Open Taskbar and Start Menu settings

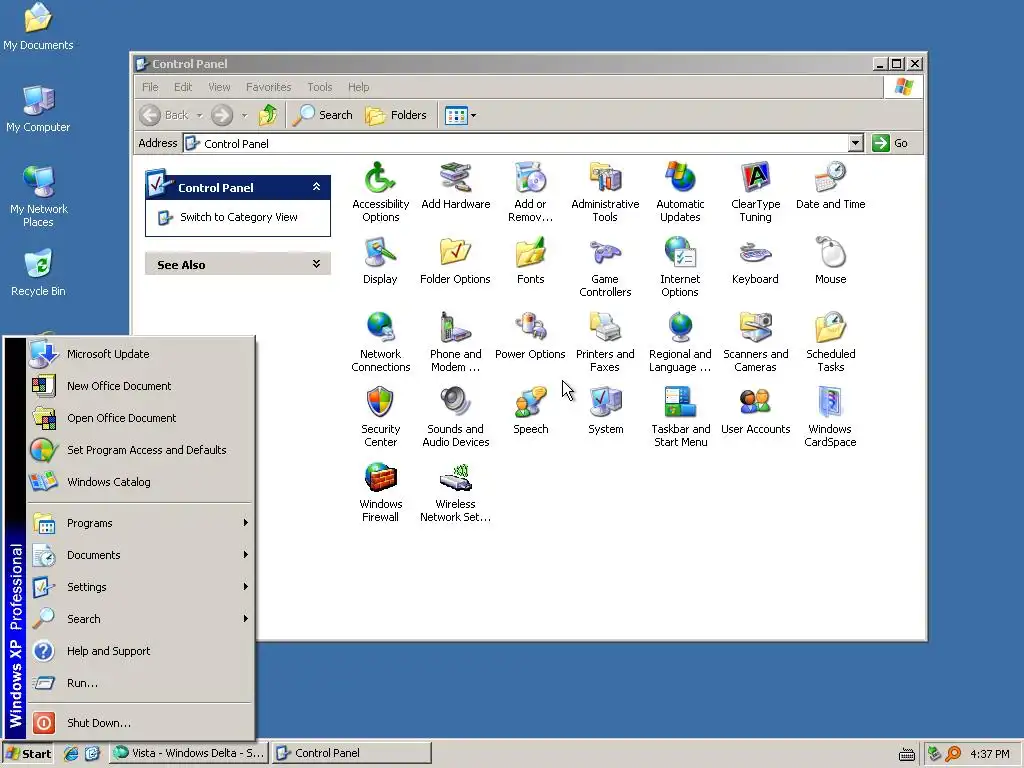(680, 417)
